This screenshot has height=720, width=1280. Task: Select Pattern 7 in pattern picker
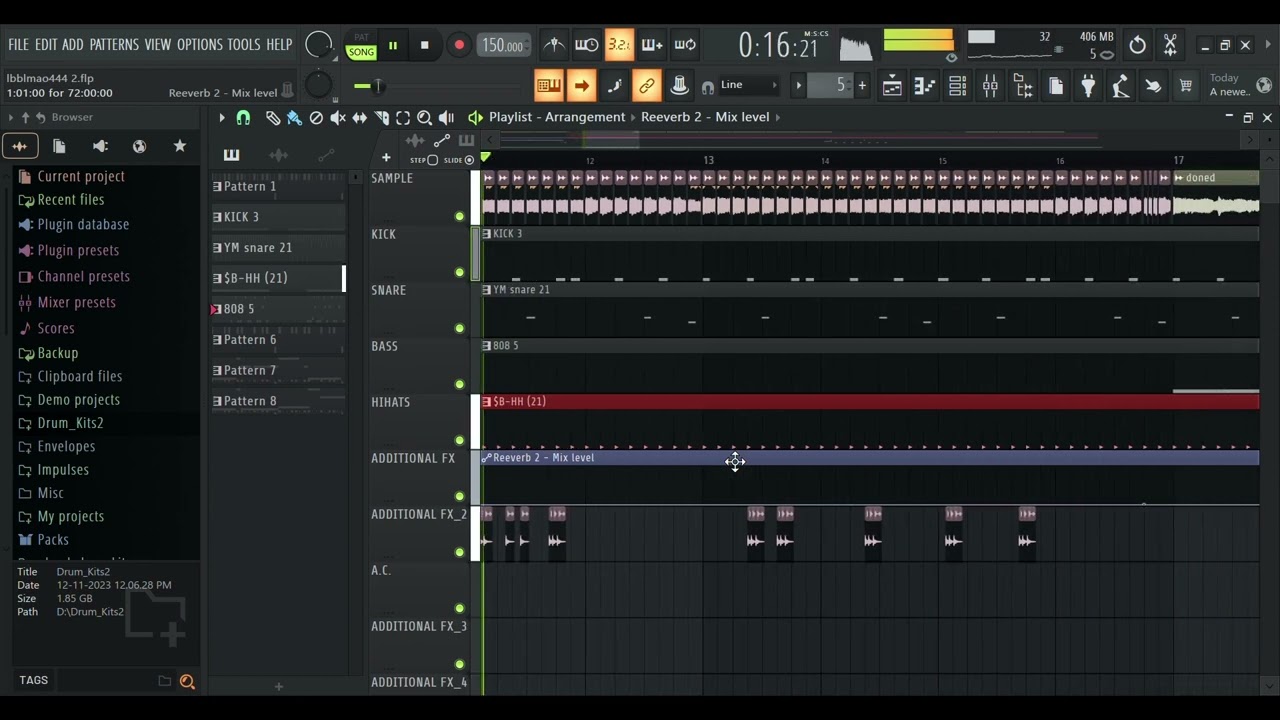[278, 371]
